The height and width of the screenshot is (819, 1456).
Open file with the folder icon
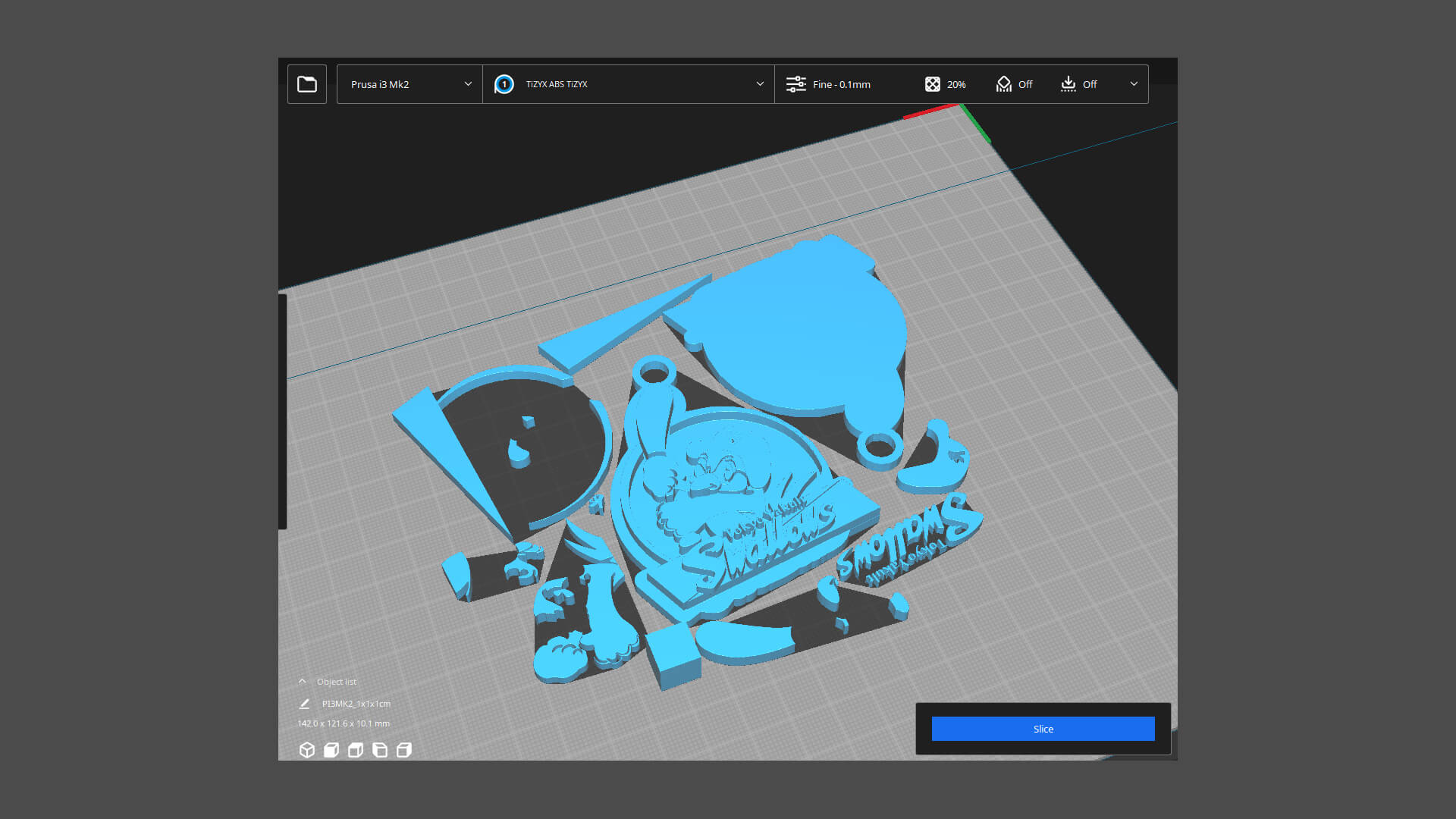pos(307,84)
